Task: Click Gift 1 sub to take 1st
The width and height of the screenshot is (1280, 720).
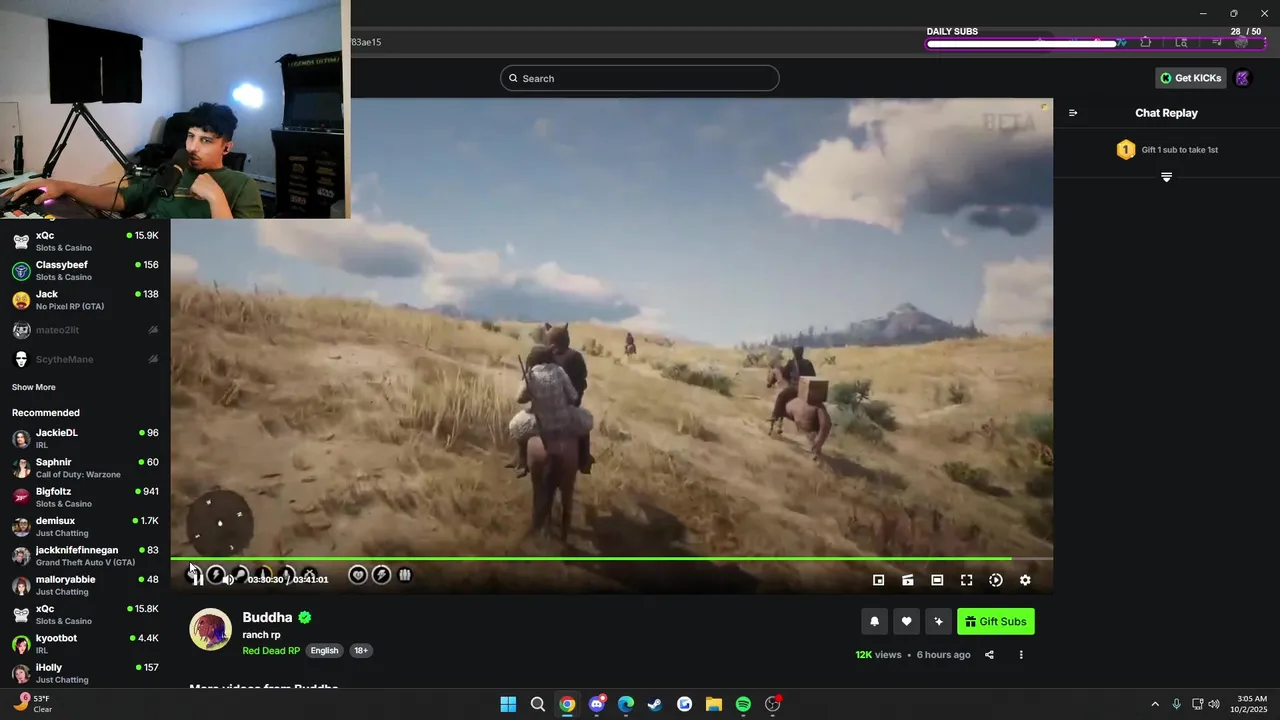Action: coord(1166,150)
